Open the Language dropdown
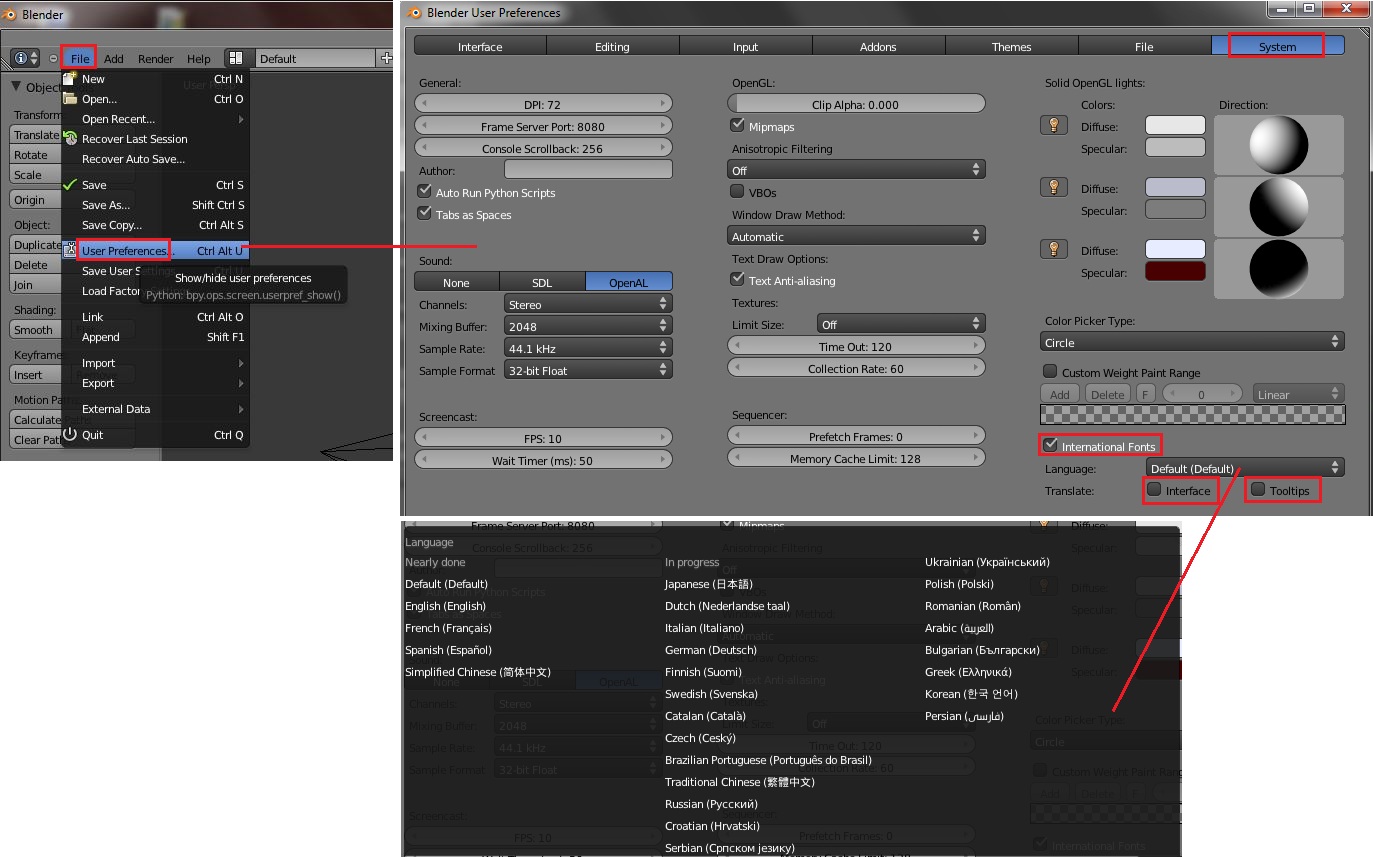The image size is (1373, 857). pyautogui.click(x=1245, y=468)
